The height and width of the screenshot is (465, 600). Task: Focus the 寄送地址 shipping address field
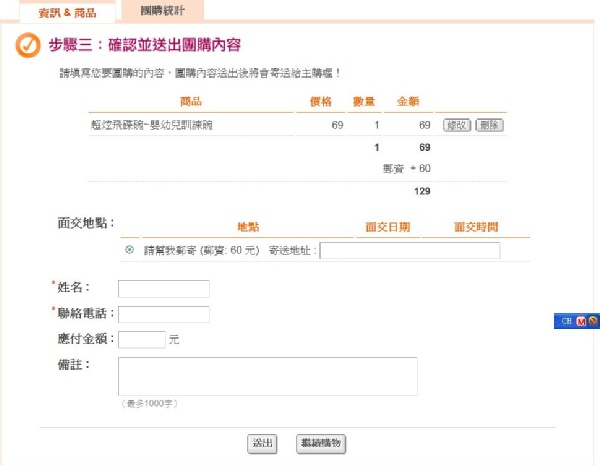point(409,250)
